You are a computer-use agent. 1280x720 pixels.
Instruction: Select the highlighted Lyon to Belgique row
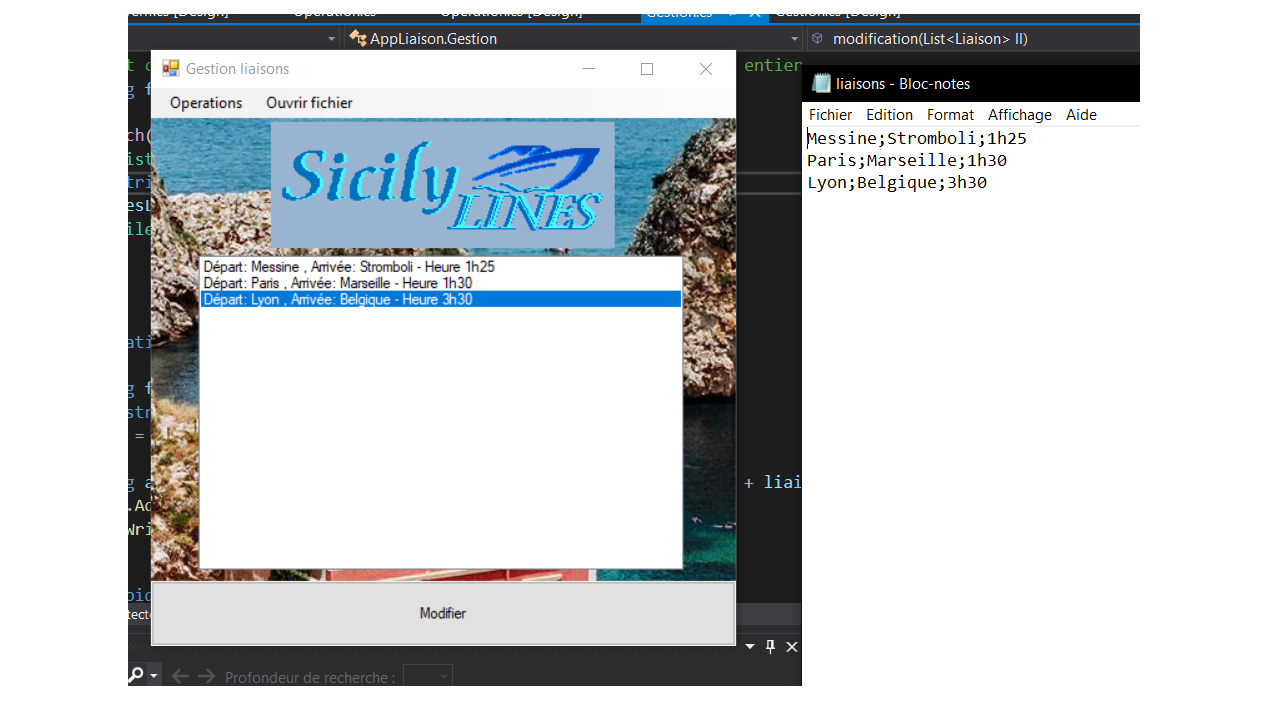point(440,299)
